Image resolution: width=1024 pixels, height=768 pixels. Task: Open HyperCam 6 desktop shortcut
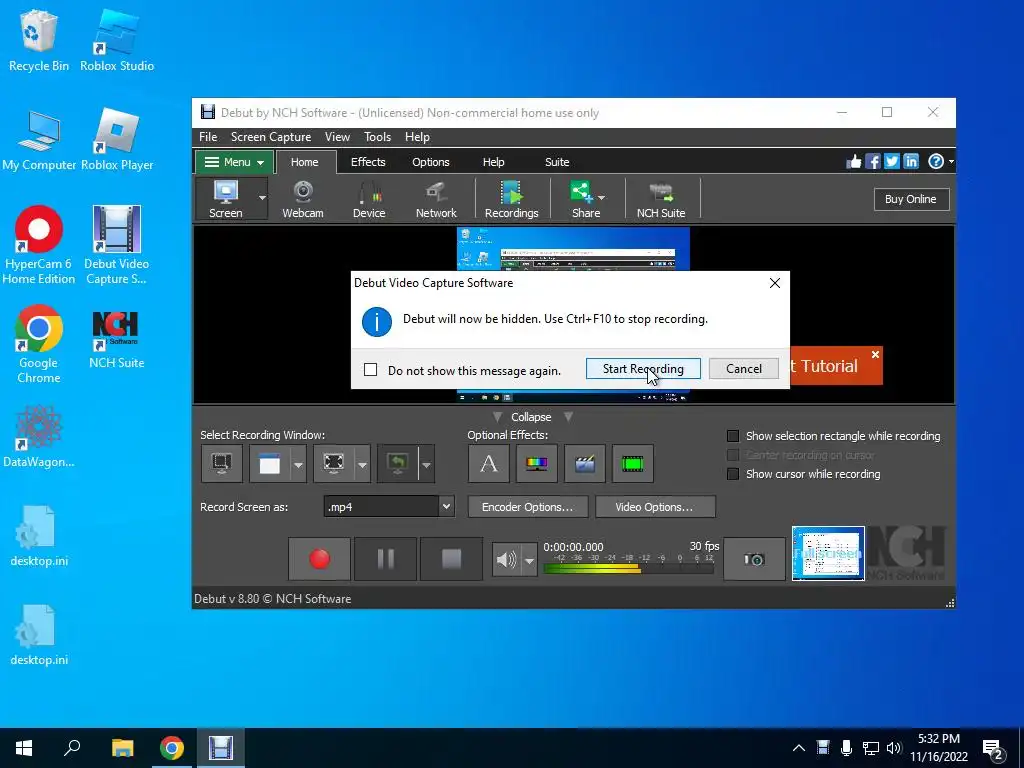[x=39, y=246]
